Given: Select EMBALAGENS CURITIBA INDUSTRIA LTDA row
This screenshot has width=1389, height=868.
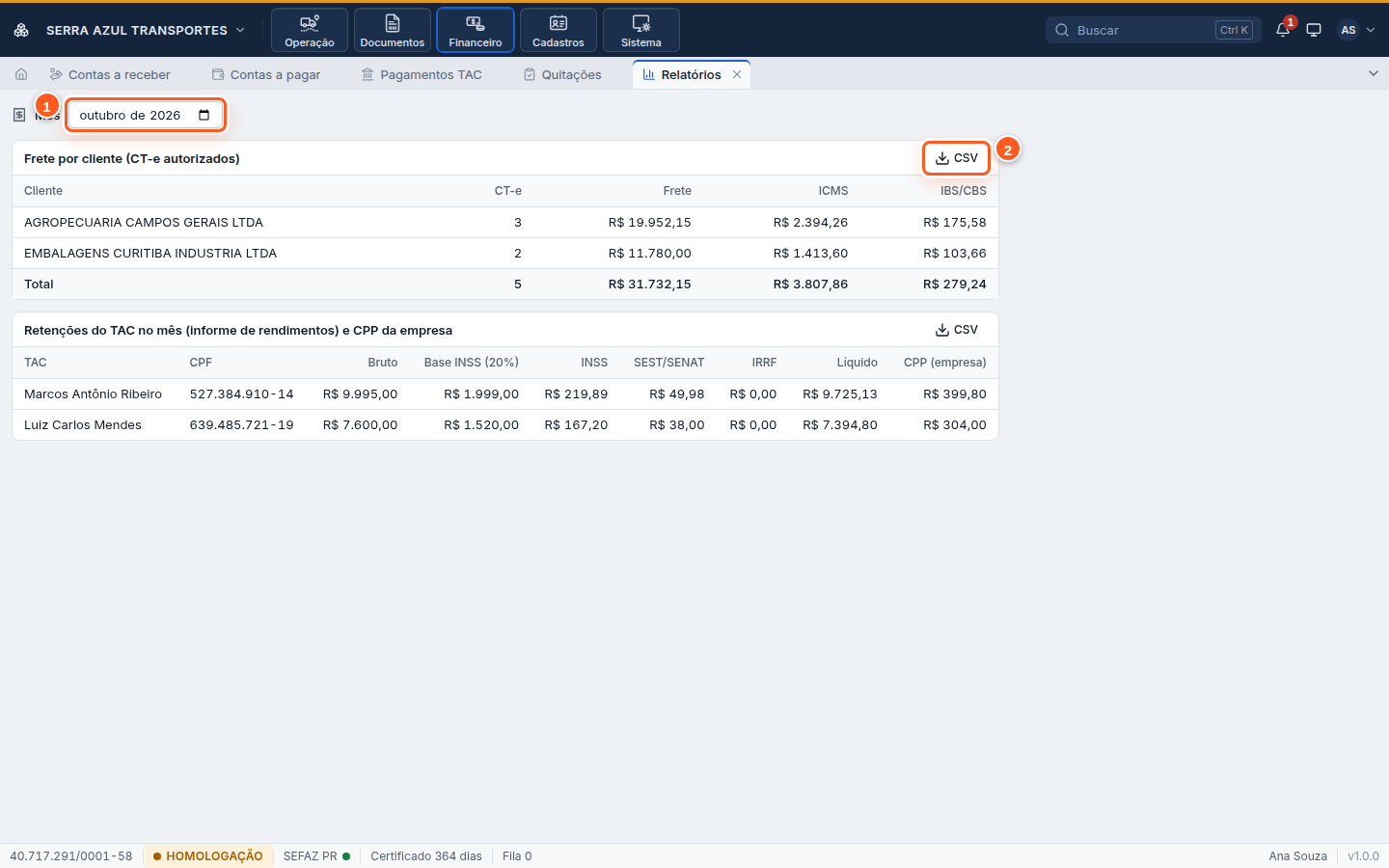Looking at the screenshot, I should (505, 253).
